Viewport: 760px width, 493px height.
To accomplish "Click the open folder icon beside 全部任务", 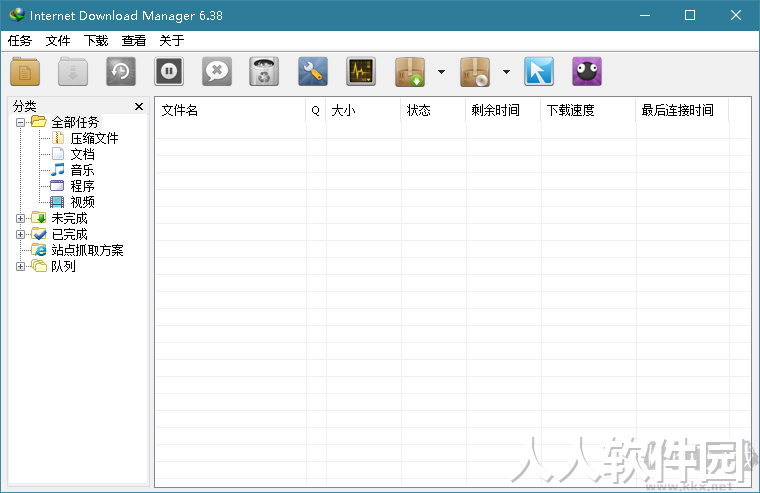I will [39, 121].
